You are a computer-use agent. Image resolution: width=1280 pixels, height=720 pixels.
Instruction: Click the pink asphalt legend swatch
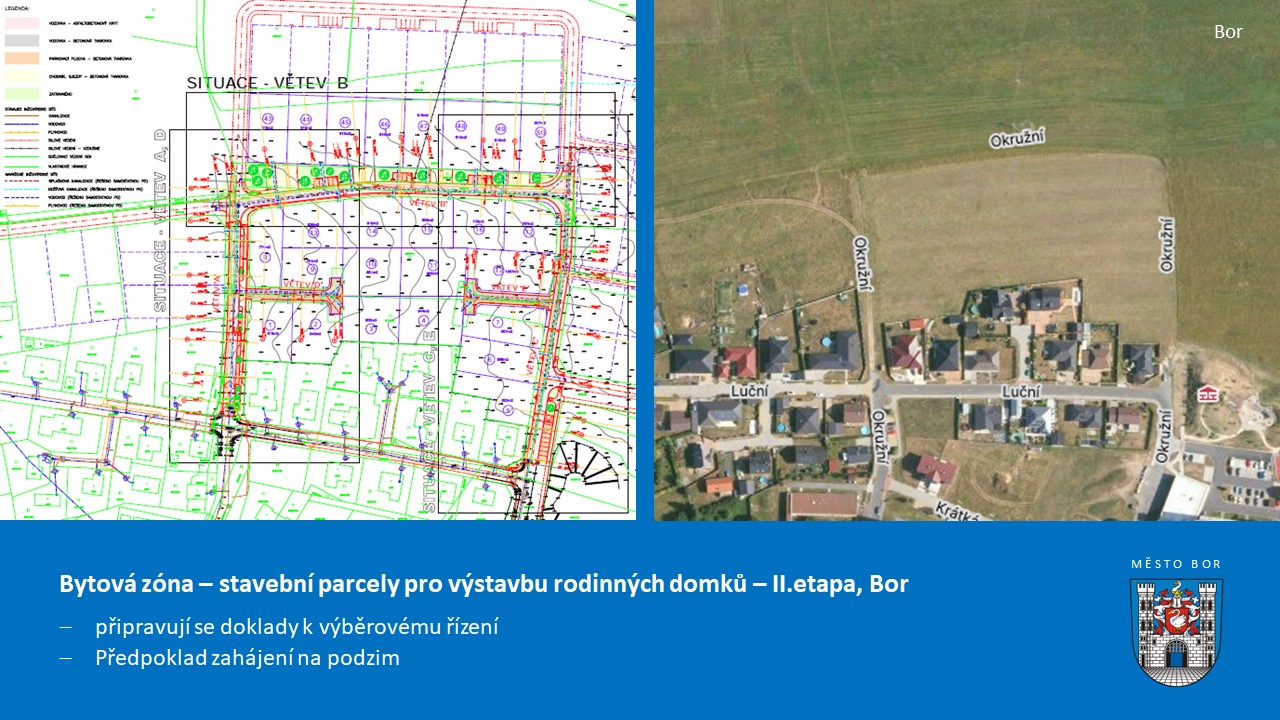point(22,21)
